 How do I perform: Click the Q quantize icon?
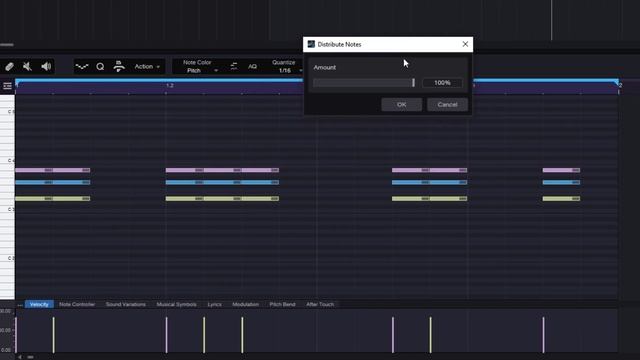[100, 67]
